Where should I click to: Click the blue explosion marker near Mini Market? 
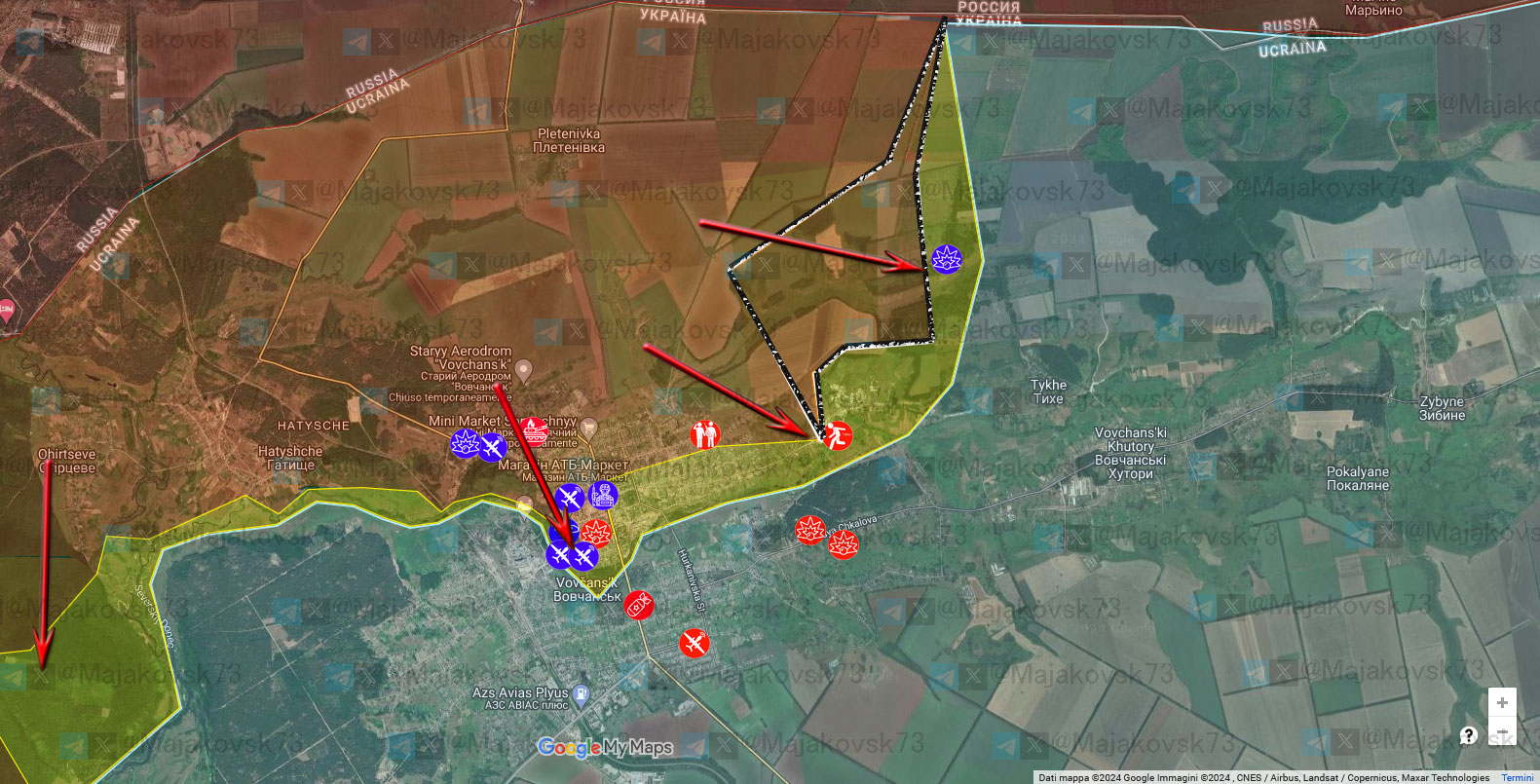466,444
